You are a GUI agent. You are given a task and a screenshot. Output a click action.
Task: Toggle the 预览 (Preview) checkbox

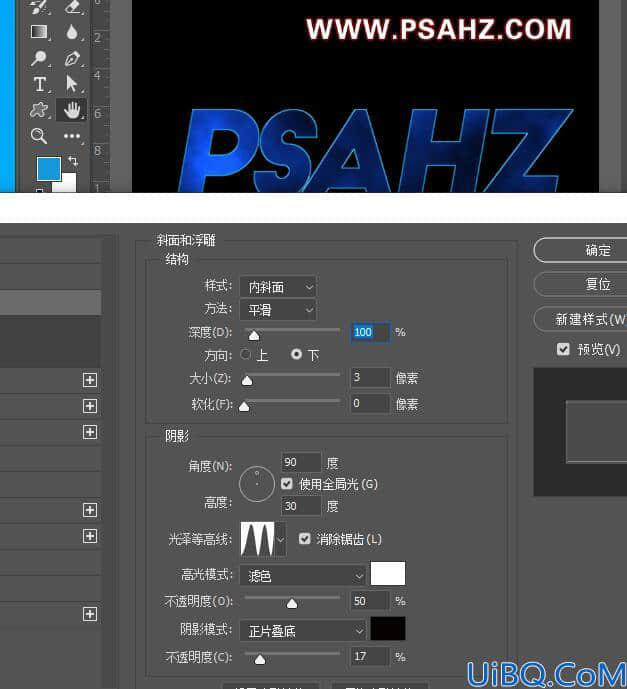pos(563,349)
